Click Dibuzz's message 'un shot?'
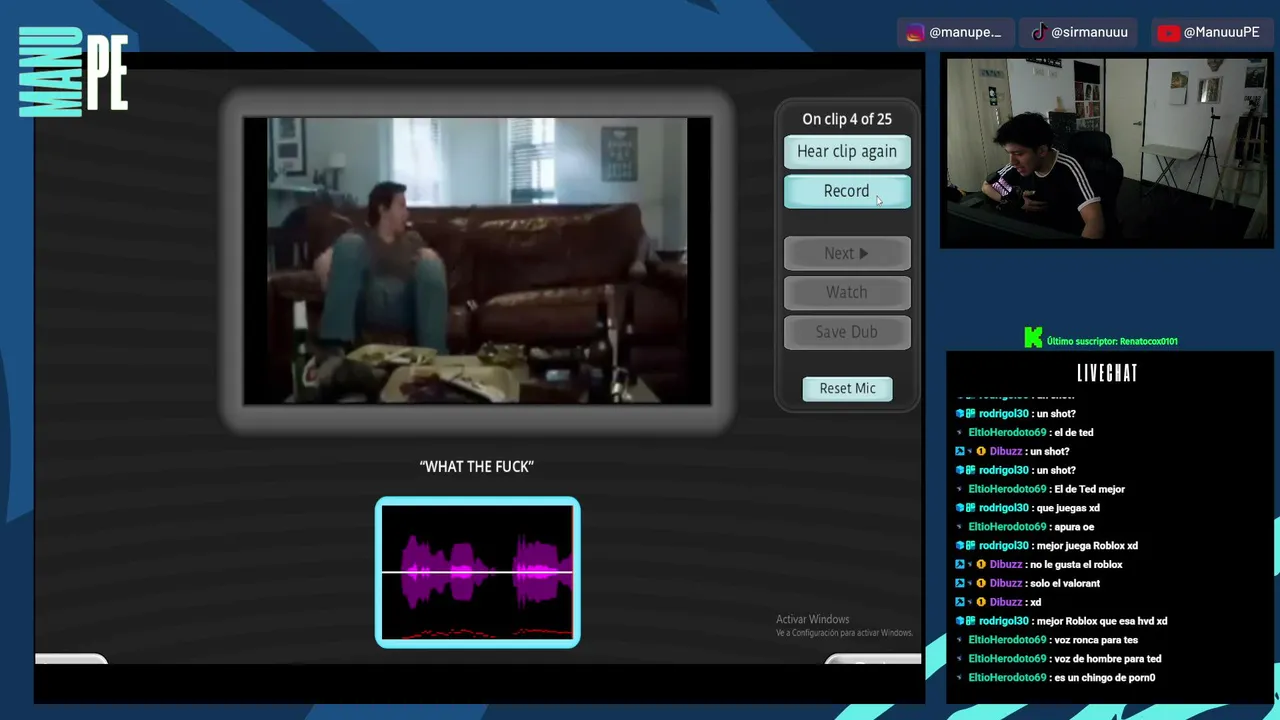Screen dimensions: 1280x720 click(x=1049, y=452)
